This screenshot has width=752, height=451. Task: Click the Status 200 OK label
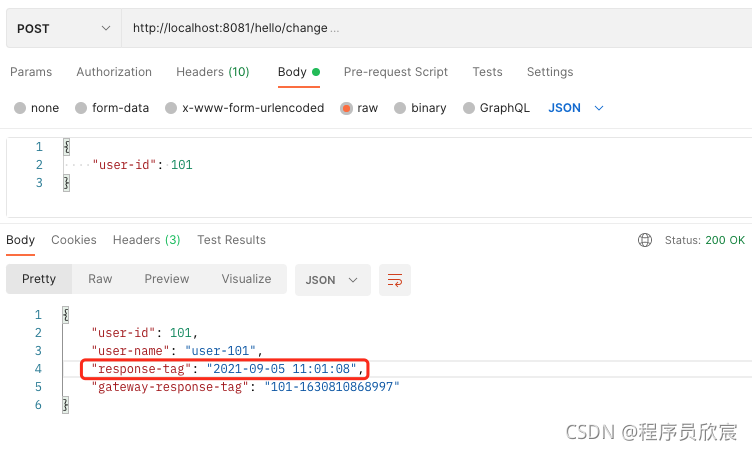coord(705,240)
